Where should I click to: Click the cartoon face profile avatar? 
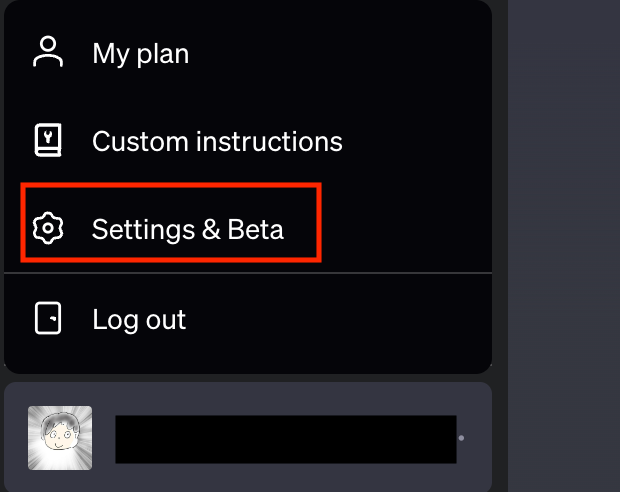[60, 438]
